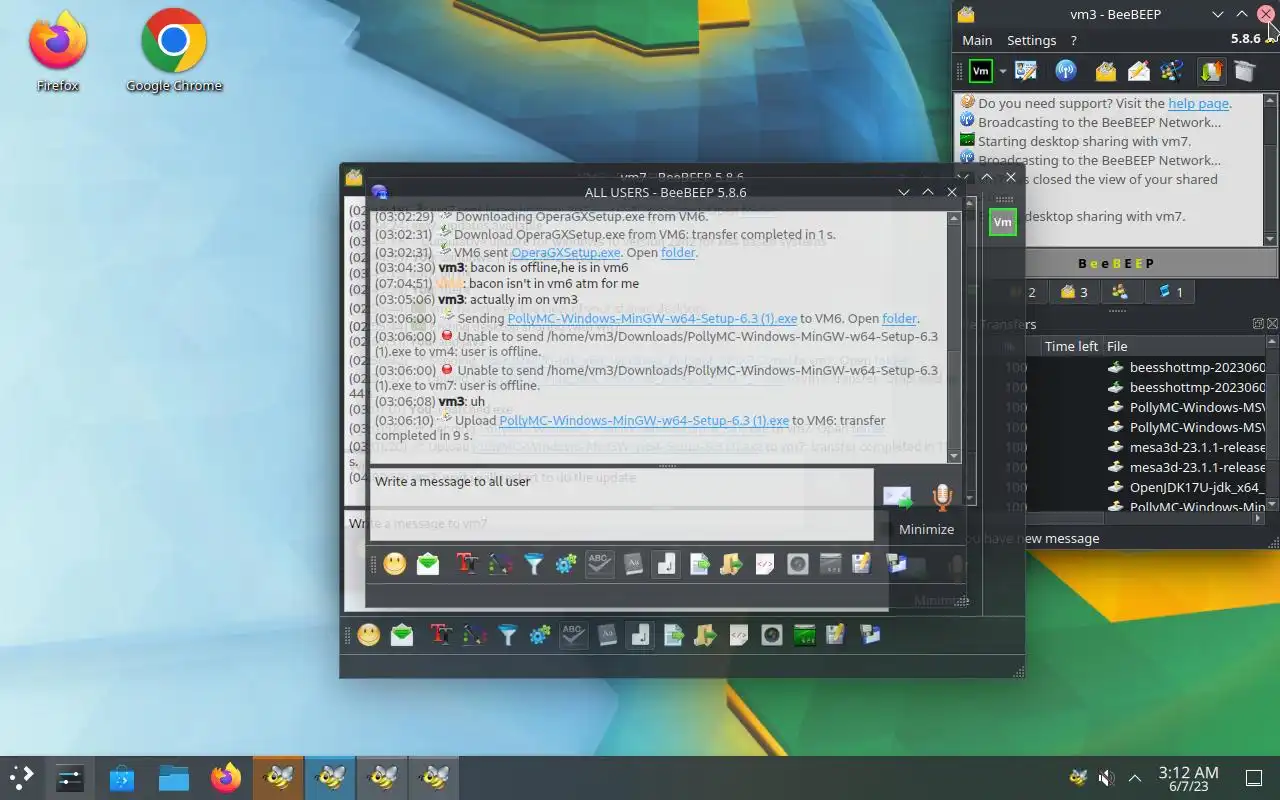Click green envelope icon in vm7 toolbar
The width and height of the screenshot is (1280, 800).
pyautogui.click(x=402, y=635)
